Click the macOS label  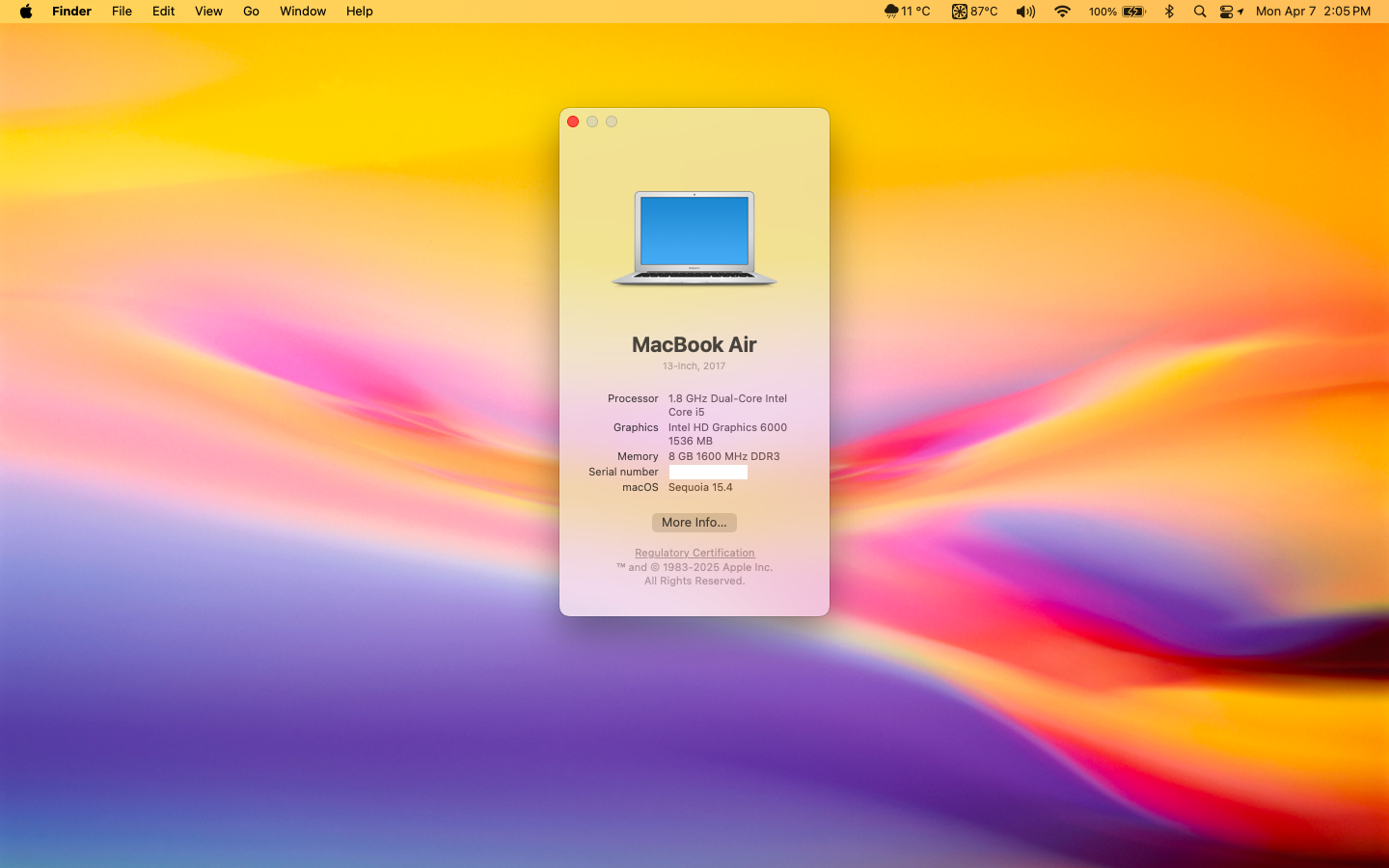pyautogui.click(x=640, y=487)
